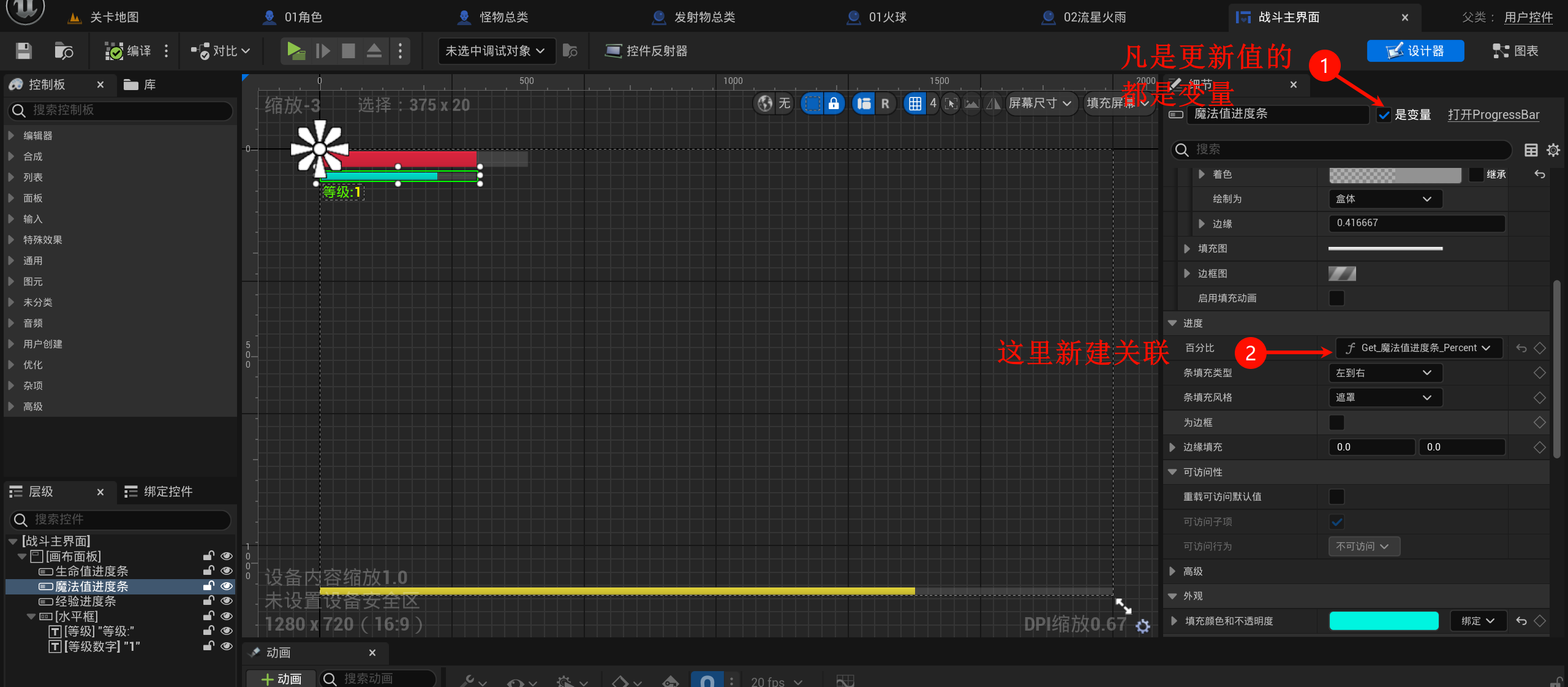Enable the 启用填充动画 checkbox

coord(1336,298)
